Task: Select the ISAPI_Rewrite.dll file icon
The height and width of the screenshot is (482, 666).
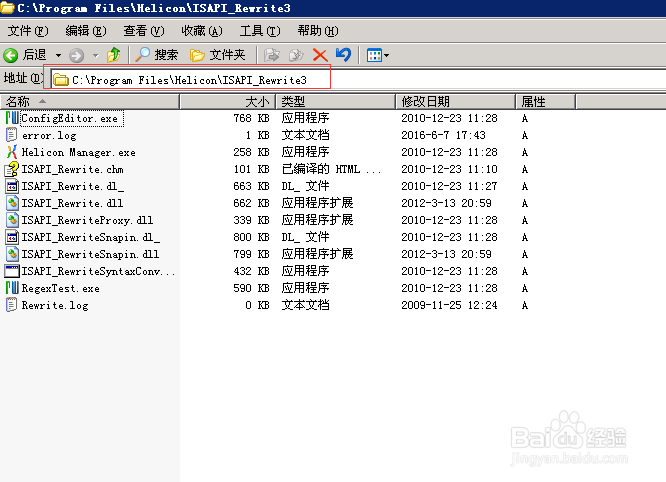Action: click(12, 203)
